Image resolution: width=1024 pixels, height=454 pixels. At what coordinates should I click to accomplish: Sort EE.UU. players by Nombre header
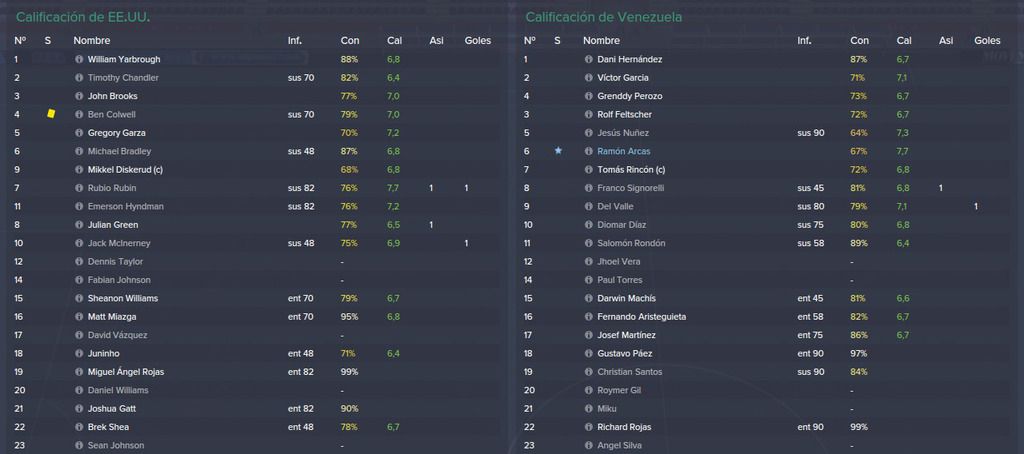pyautogui.click(x=91, y=41)
